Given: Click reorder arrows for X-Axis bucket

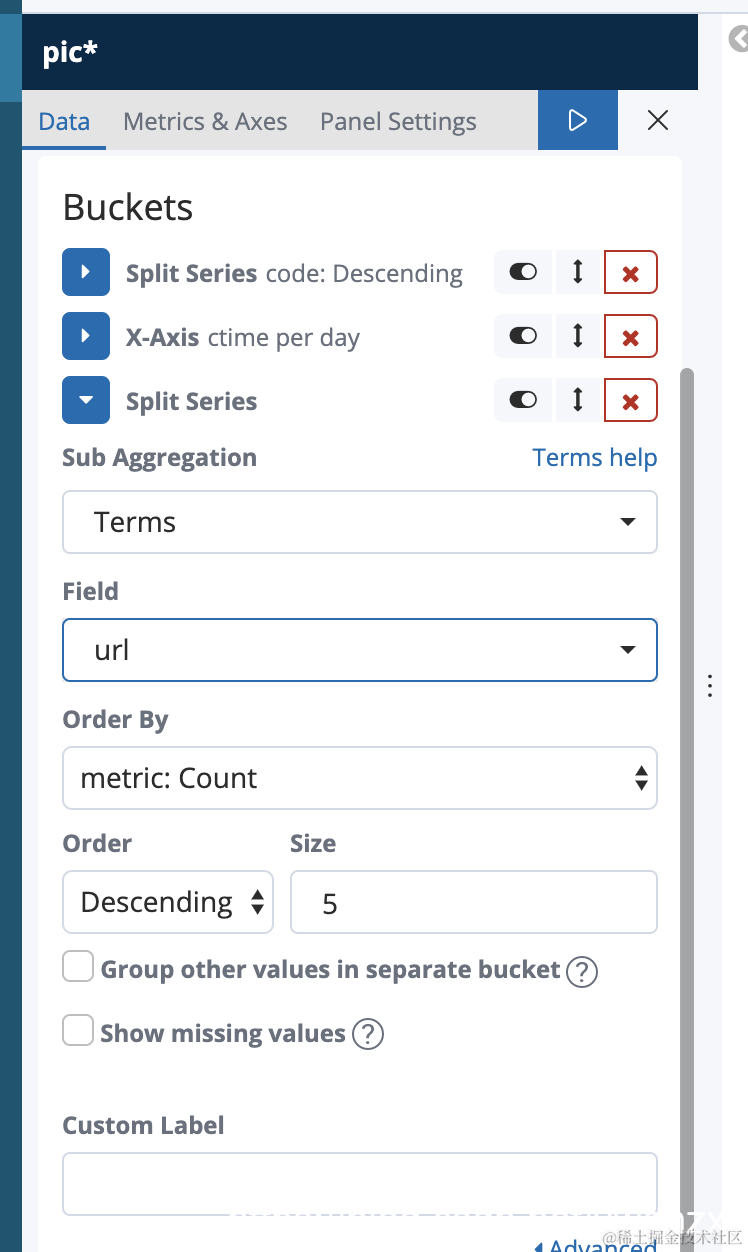Looking at the screenshot, I should point(577,336).
